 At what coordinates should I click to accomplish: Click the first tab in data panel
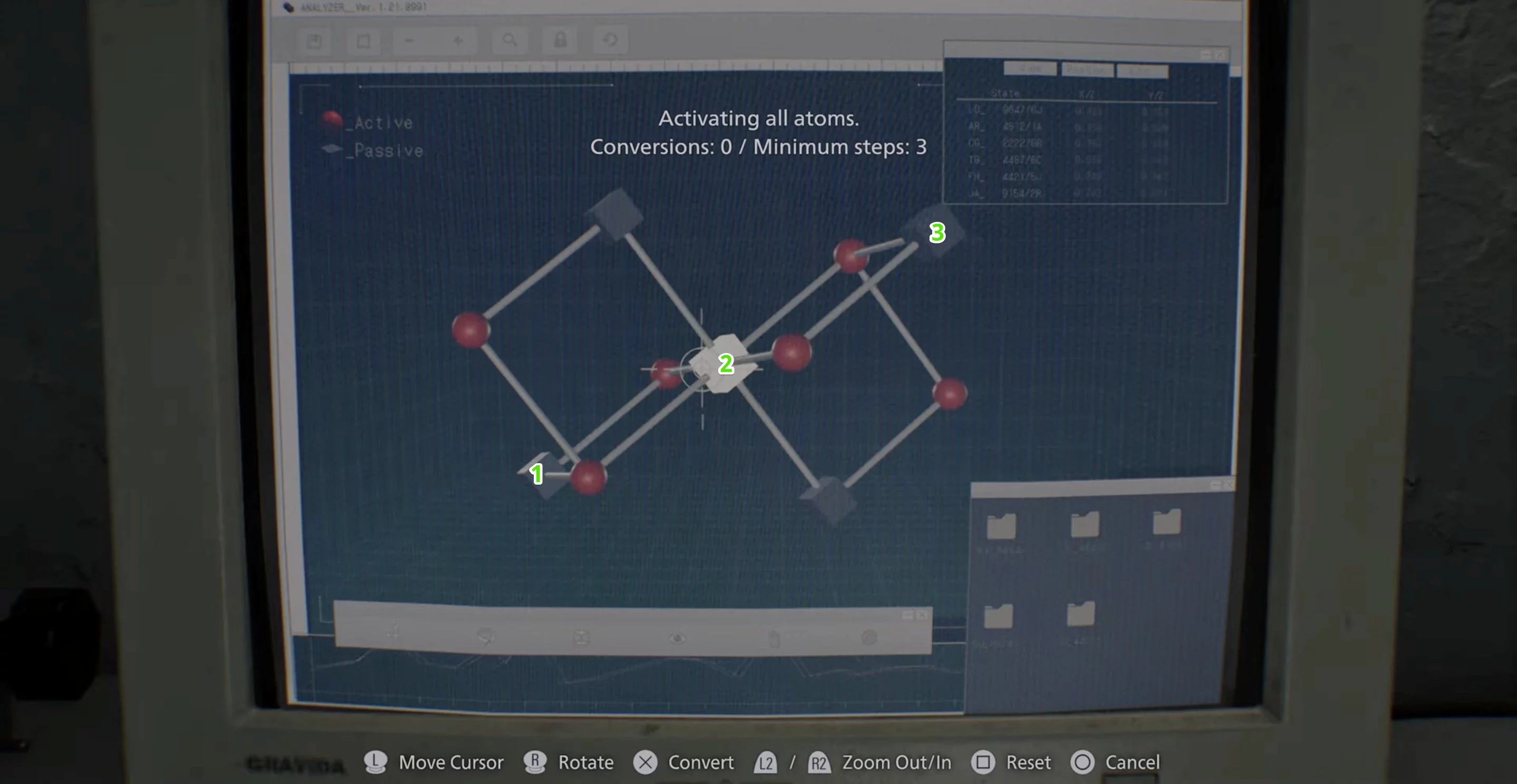(x=1030, y=69)
